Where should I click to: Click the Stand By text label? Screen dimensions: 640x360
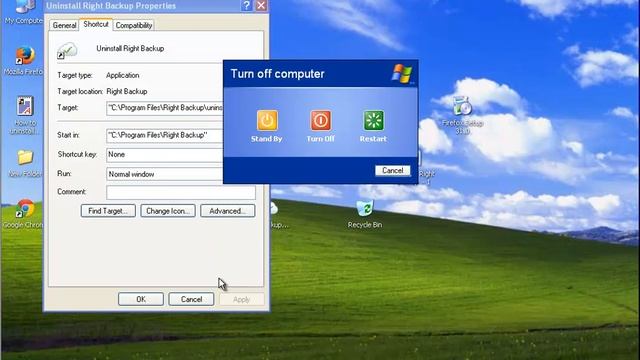click(267, 139)
